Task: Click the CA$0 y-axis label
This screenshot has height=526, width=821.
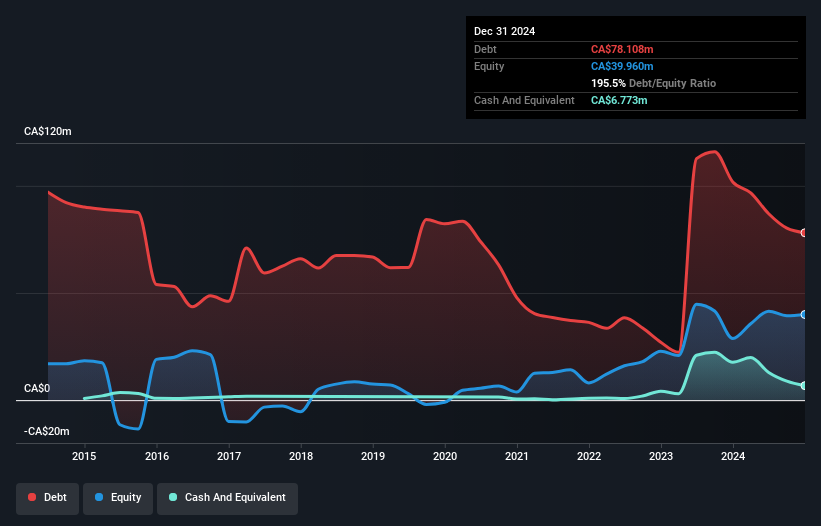Action: (x=37, y=388)
